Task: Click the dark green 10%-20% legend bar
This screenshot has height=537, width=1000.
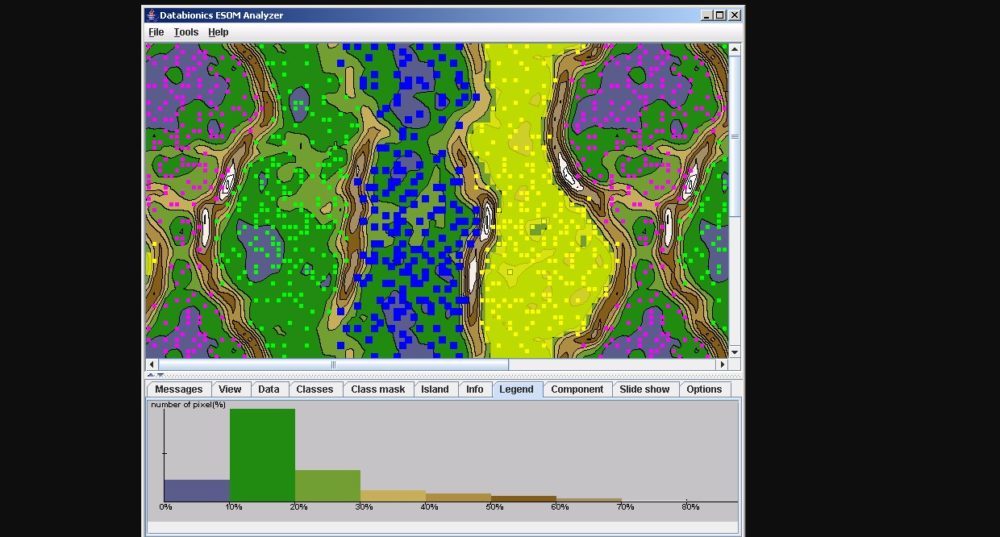Action: (262, 455)
